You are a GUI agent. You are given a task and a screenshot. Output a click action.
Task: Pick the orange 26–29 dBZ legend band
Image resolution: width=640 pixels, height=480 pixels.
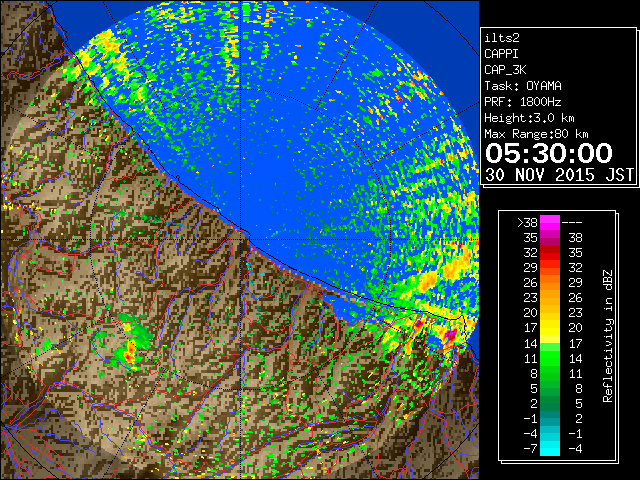(x=550, y=283)
